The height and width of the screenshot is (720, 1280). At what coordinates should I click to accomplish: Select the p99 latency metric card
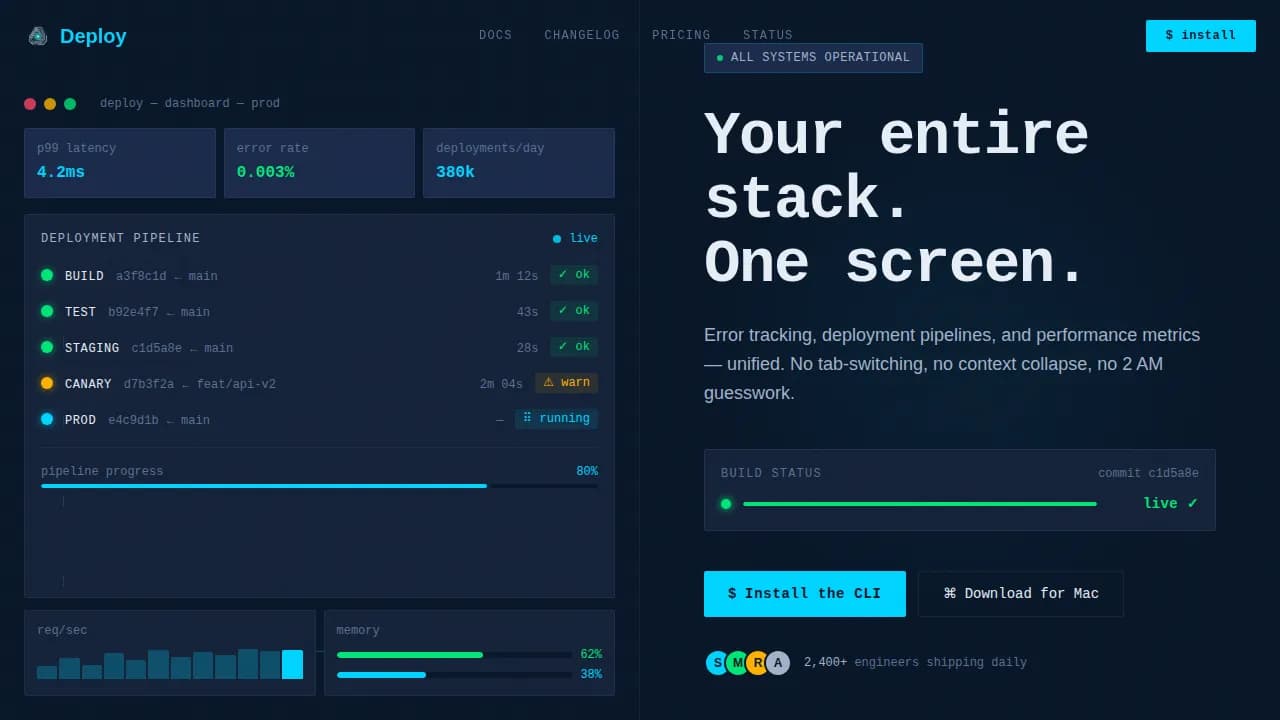[x=120, y=162]
